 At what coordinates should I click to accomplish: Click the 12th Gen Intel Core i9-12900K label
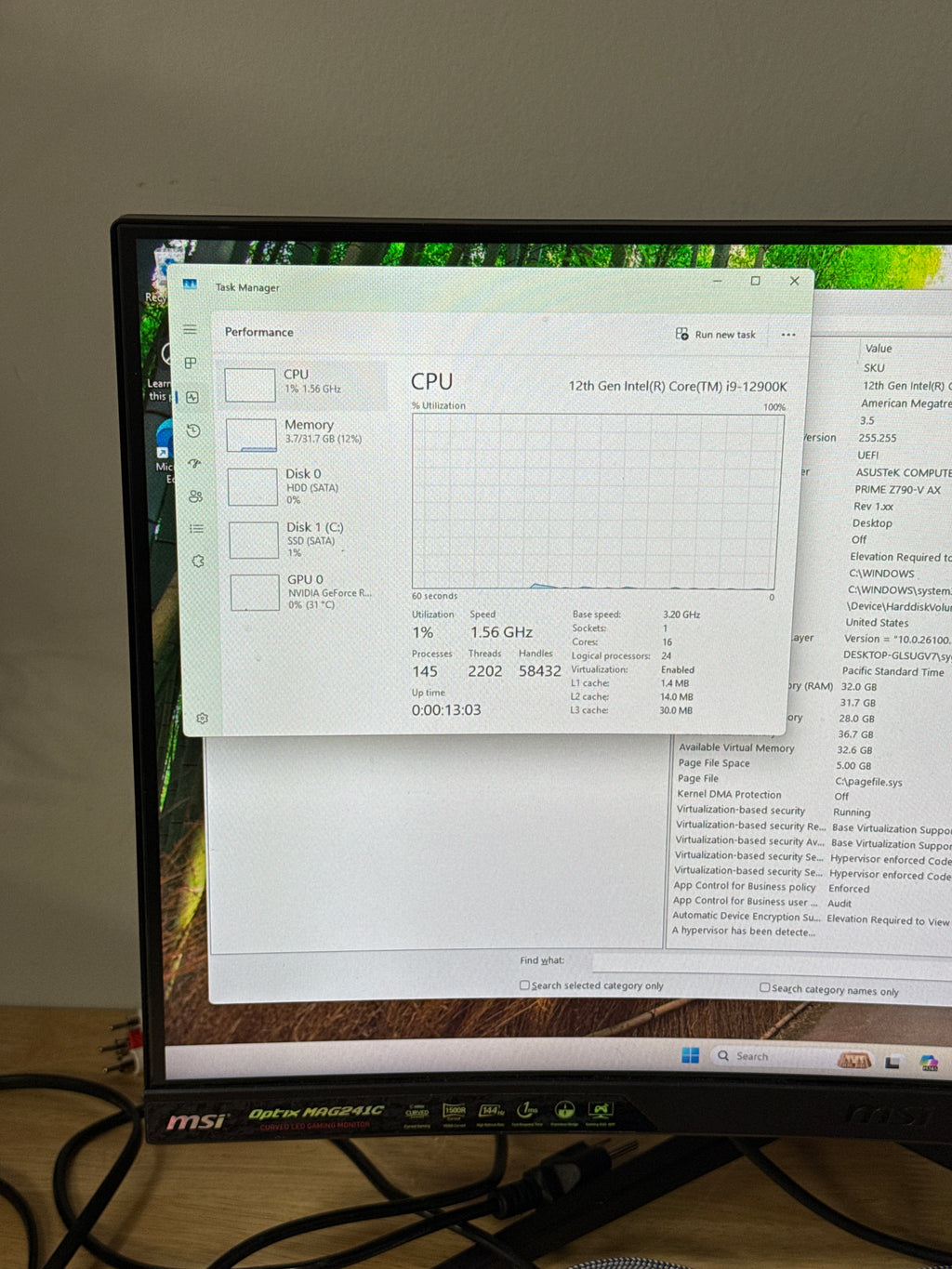[x=678, y=387]
